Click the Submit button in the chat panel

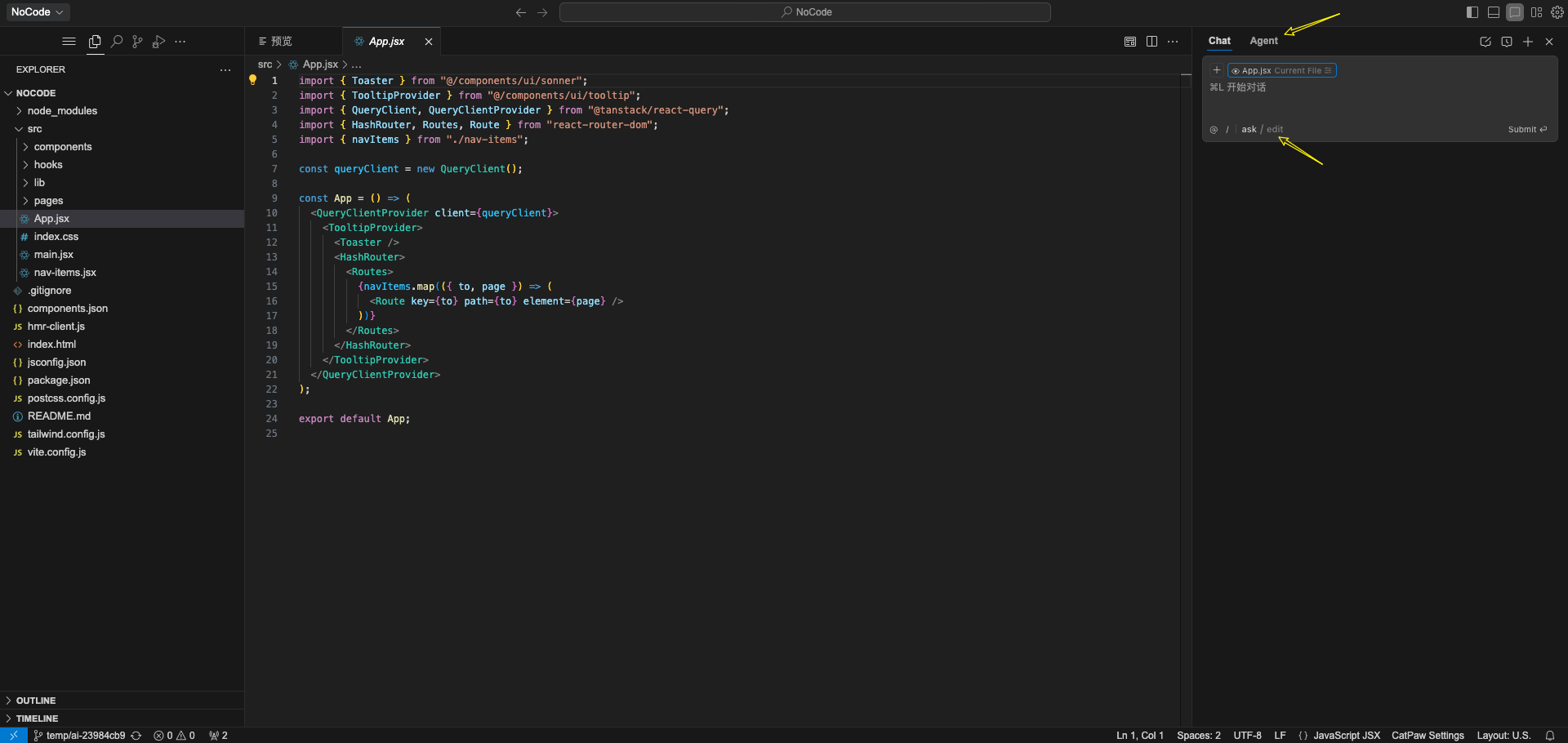click(1526, 129)
